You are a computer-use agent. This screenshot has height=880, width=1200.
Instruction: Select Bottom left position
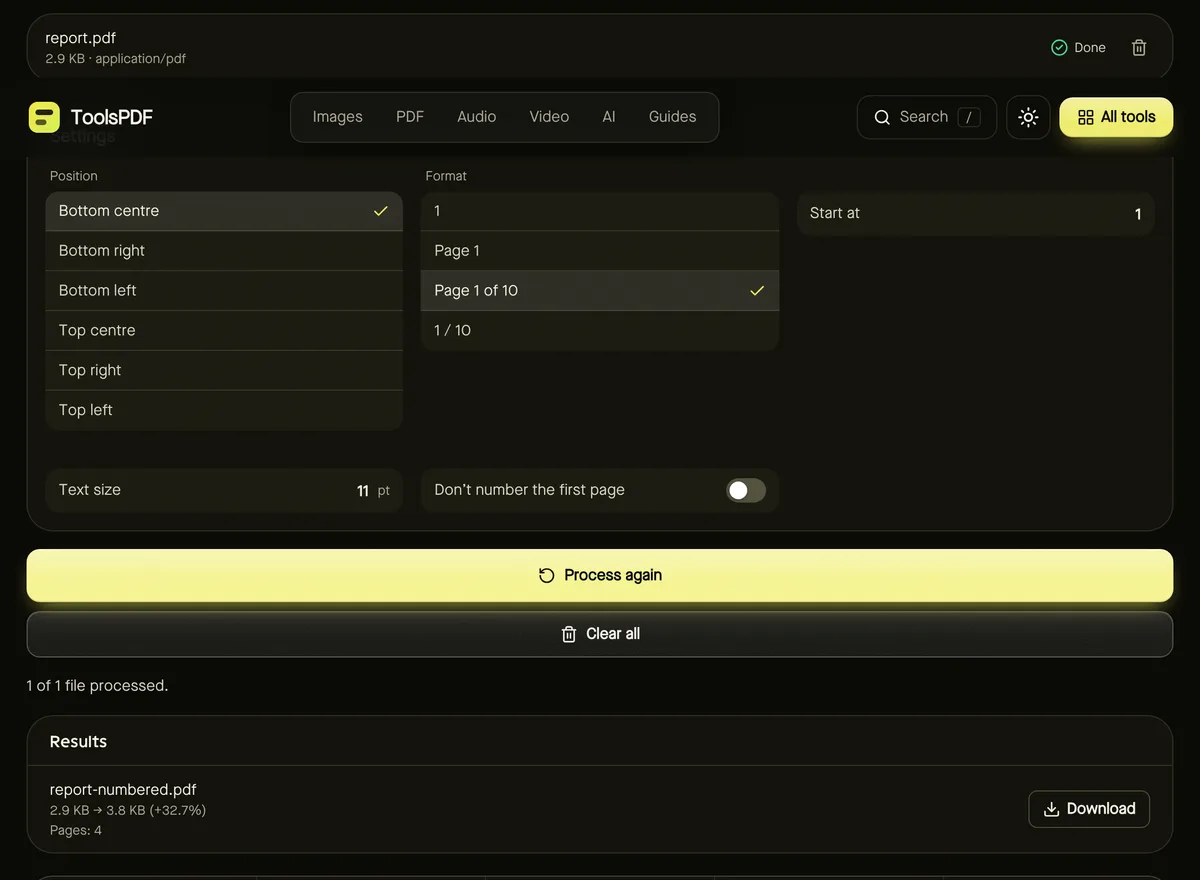(x=224, y=291)
